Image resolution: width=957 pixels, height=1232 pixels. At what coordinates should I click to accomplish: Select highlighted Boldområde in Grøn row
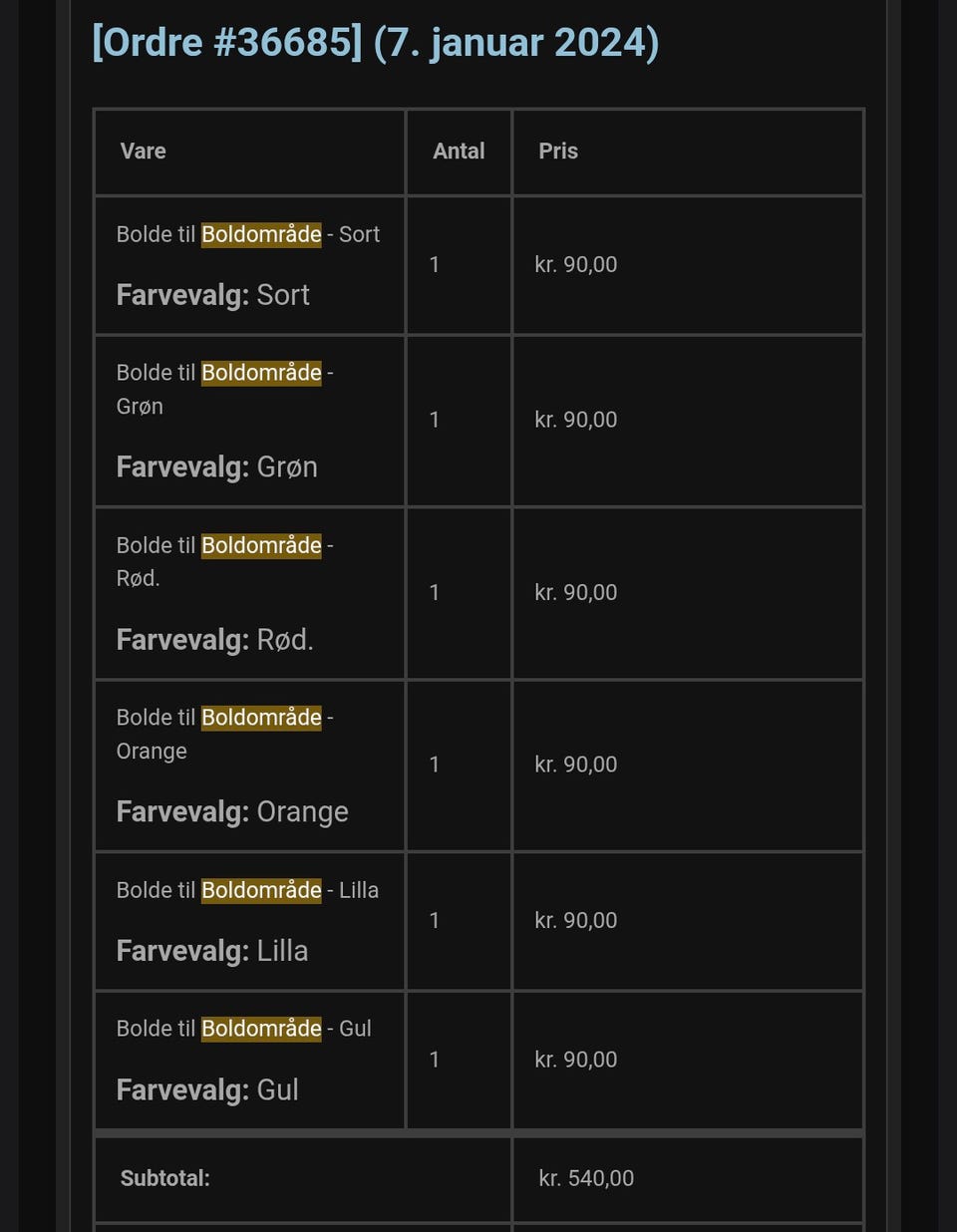(261, 373)
